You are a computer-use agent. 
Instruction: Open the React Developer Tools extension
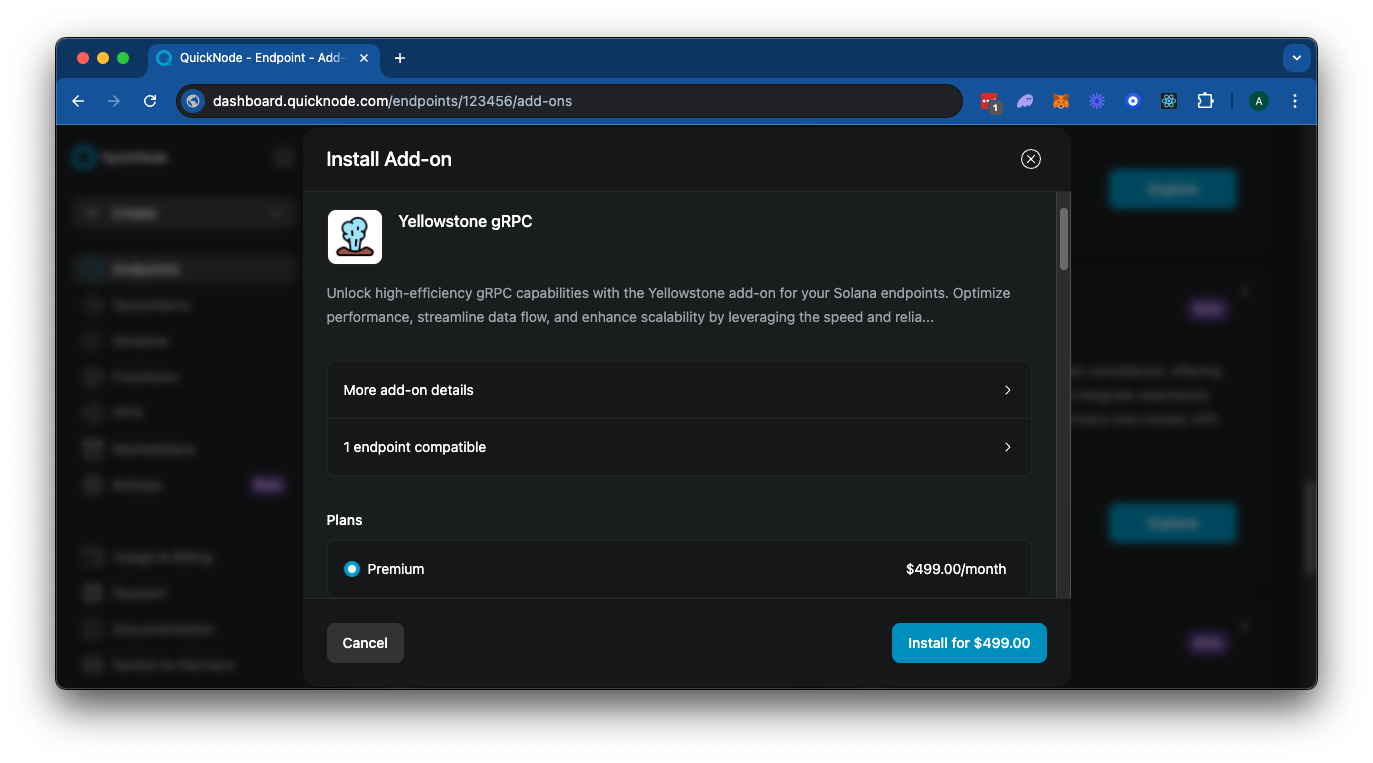pos(1169,101)
